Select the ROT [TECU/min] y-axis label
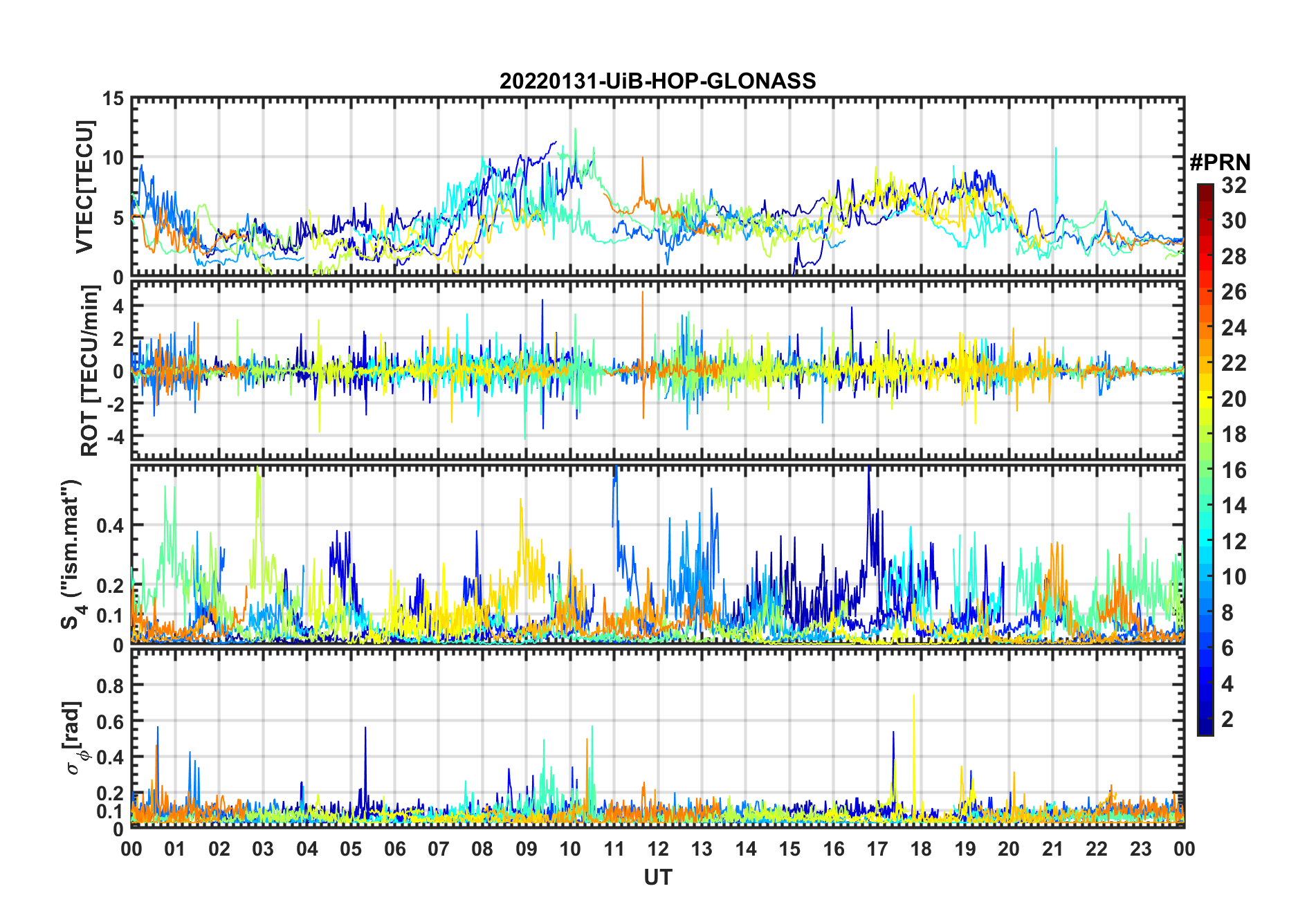1316x920 pixels. tap(89, 371)
